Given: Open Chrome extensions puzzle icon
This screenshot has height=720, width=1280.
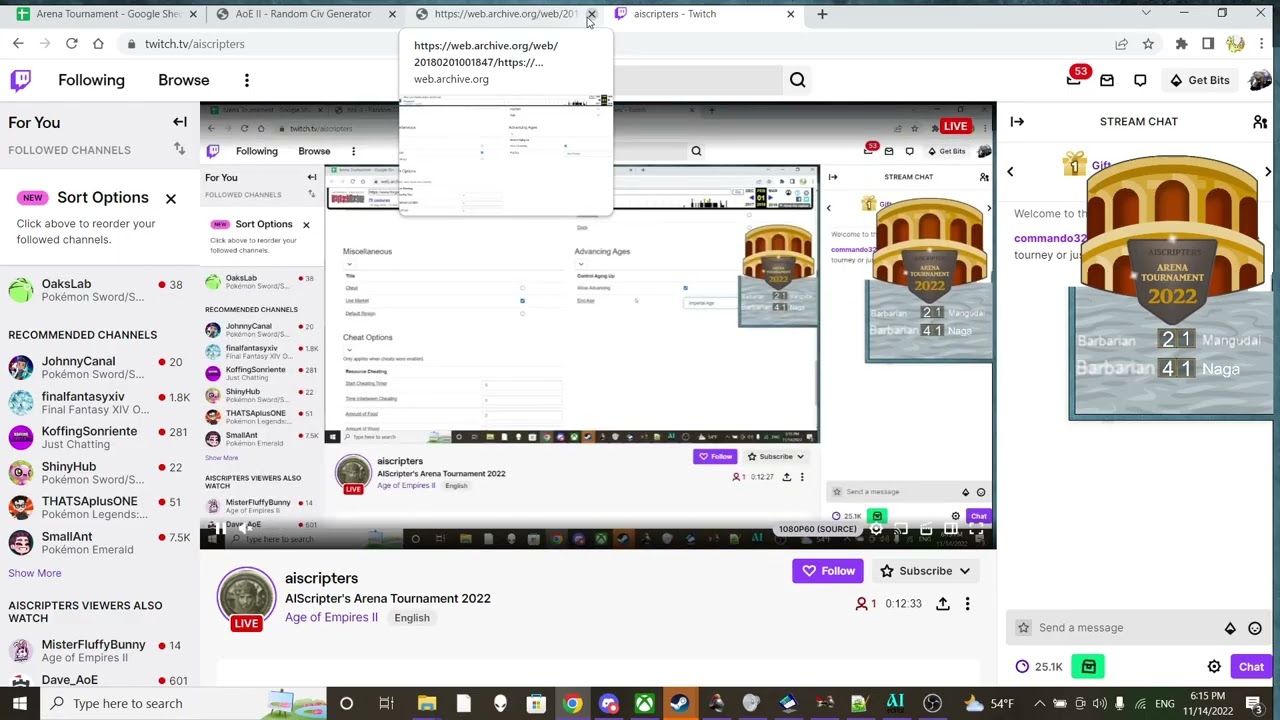Looking at the screenshot, I should (x=1181, y=44).
